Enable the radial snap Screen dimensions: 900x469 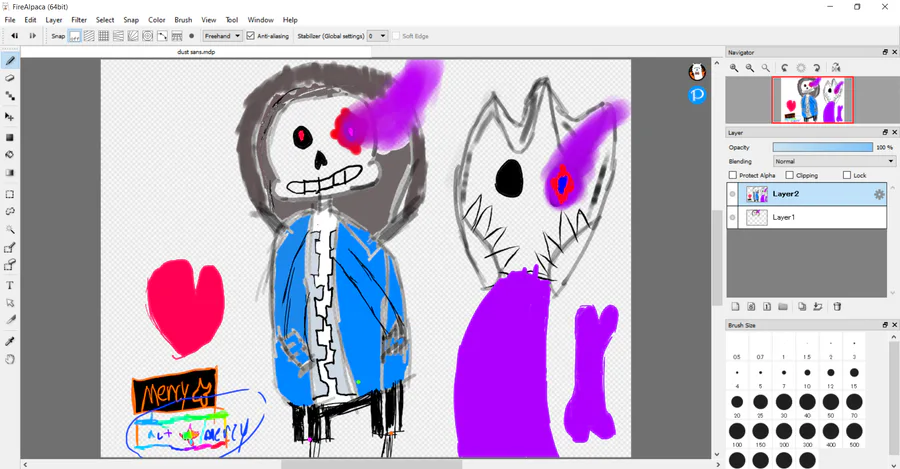point(133,36)
